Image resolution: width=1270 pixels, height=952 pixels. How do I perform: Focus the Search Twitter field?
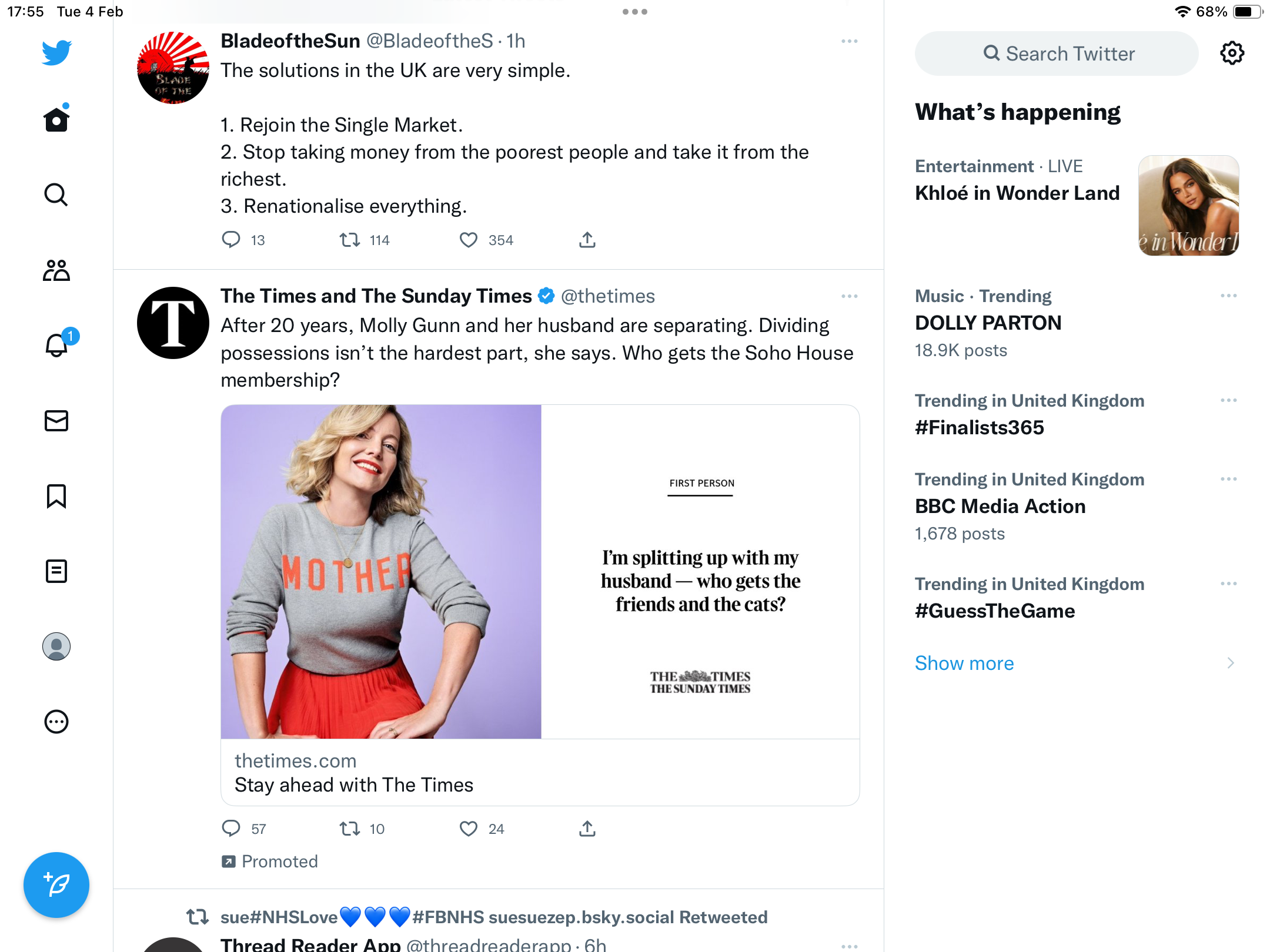pos(1057,53)
